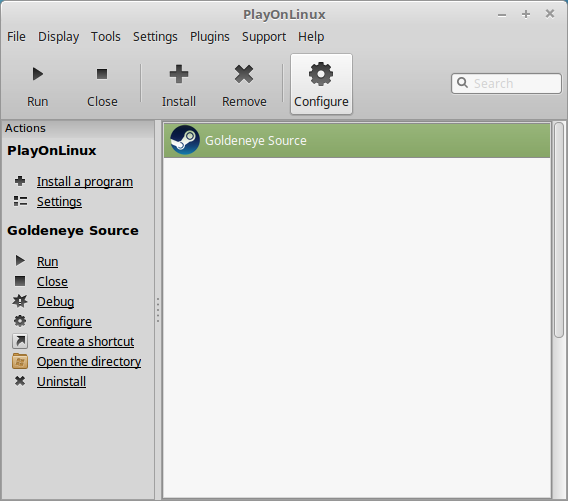
Task: Open the Support menu
Action: [264, 37]
